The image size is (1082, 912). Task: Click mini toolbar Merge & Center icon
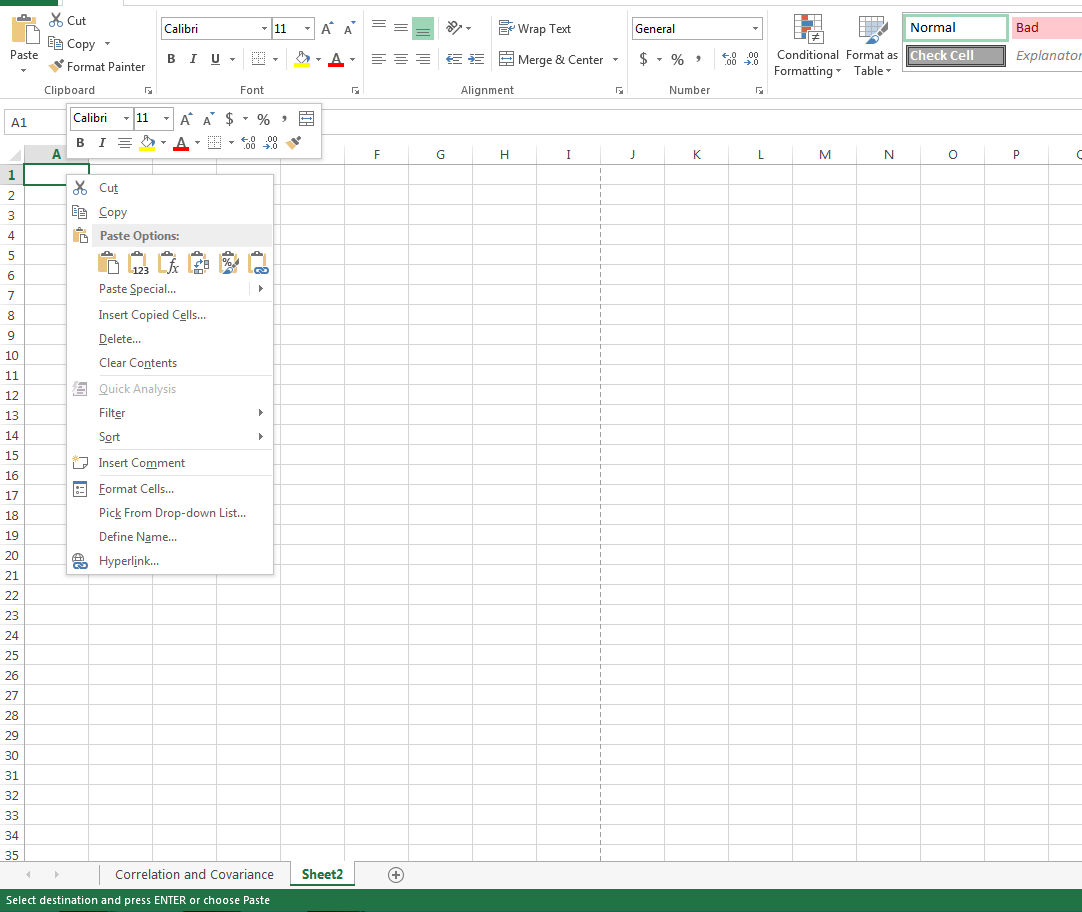[306, 119]
